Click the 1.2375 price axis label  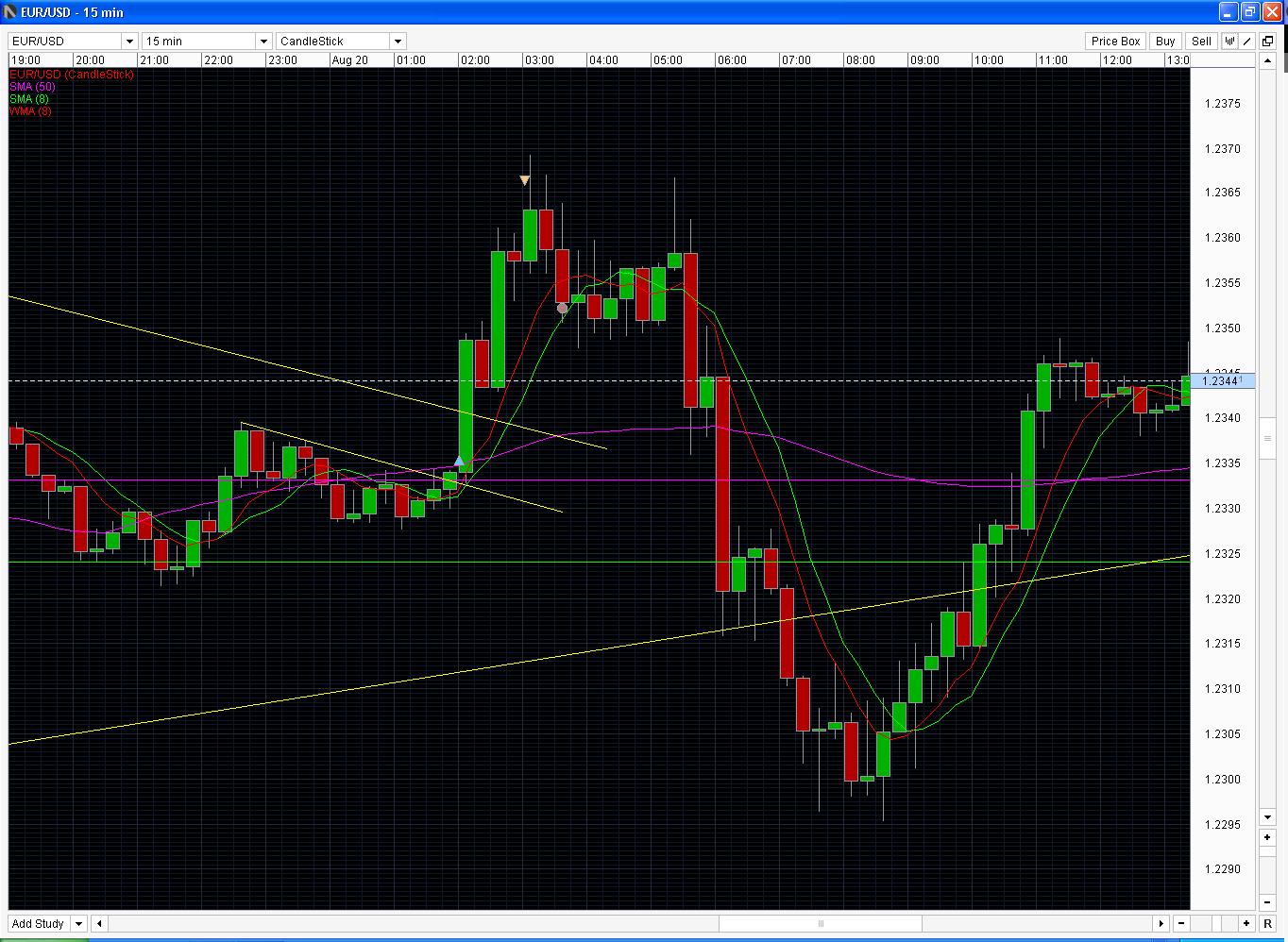(x=1223, y=104)
